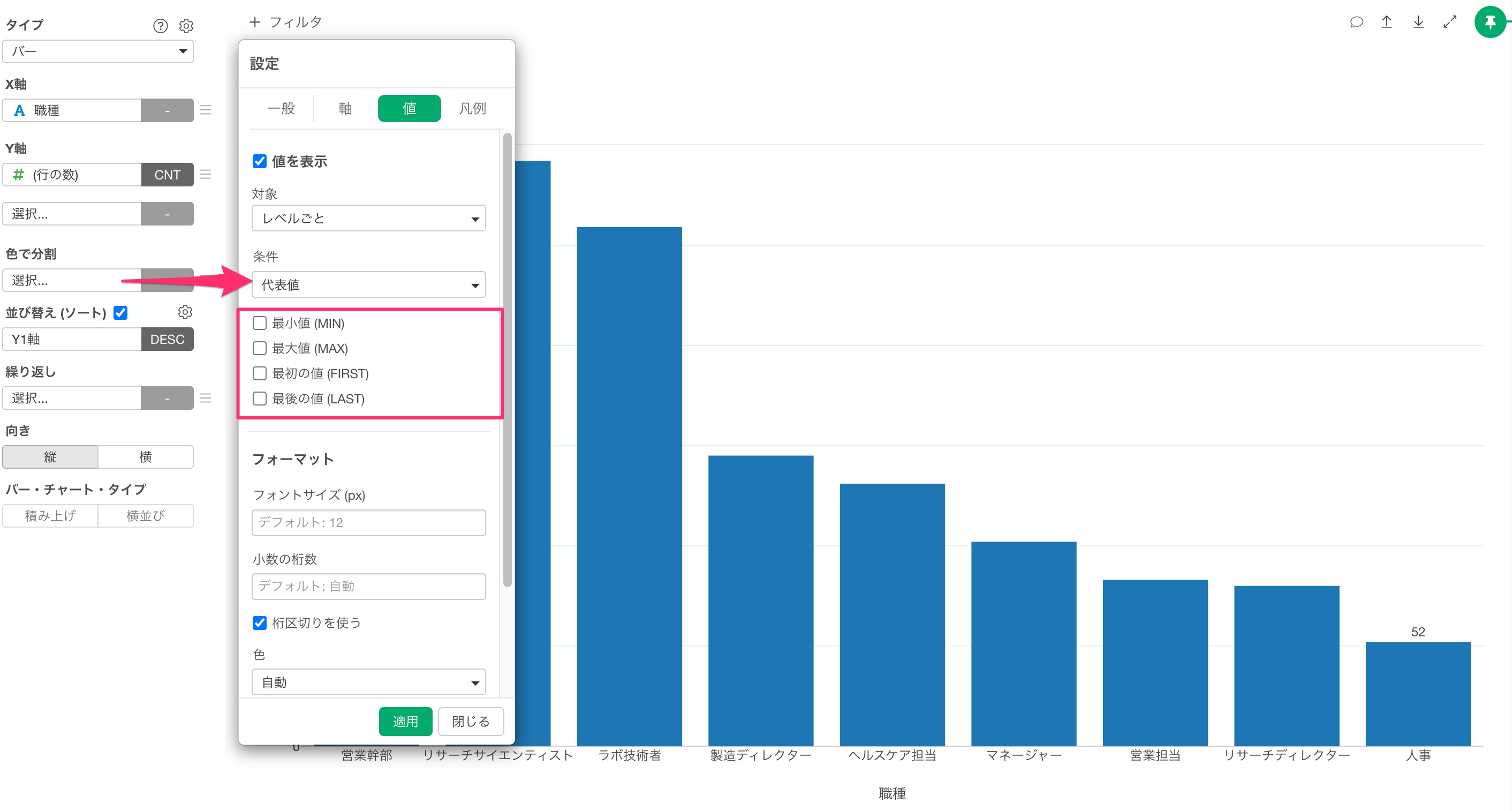Screen dimensions: 1512x811
Task: Open 繰り返し column selector
Action: [x=72, y=398]
